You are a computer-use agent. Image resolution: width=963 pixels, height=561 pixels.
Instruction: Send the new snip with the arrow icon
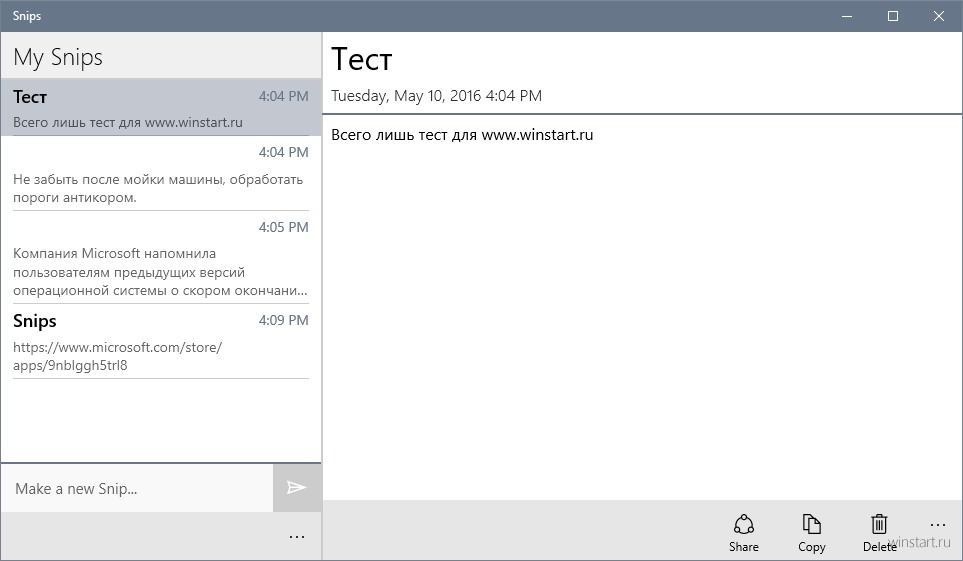click(x=297, y=488)
